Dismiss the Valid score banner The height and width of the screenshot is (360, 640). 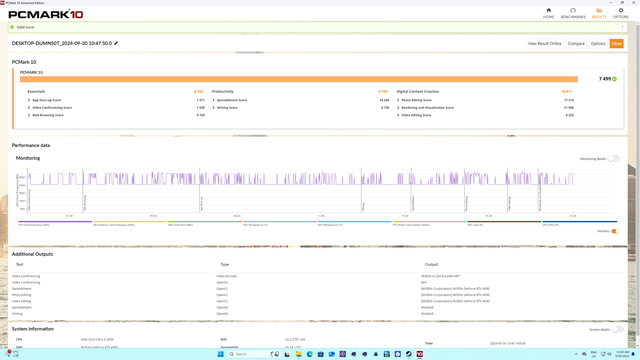pyautogui.click(x=622, y=27)
